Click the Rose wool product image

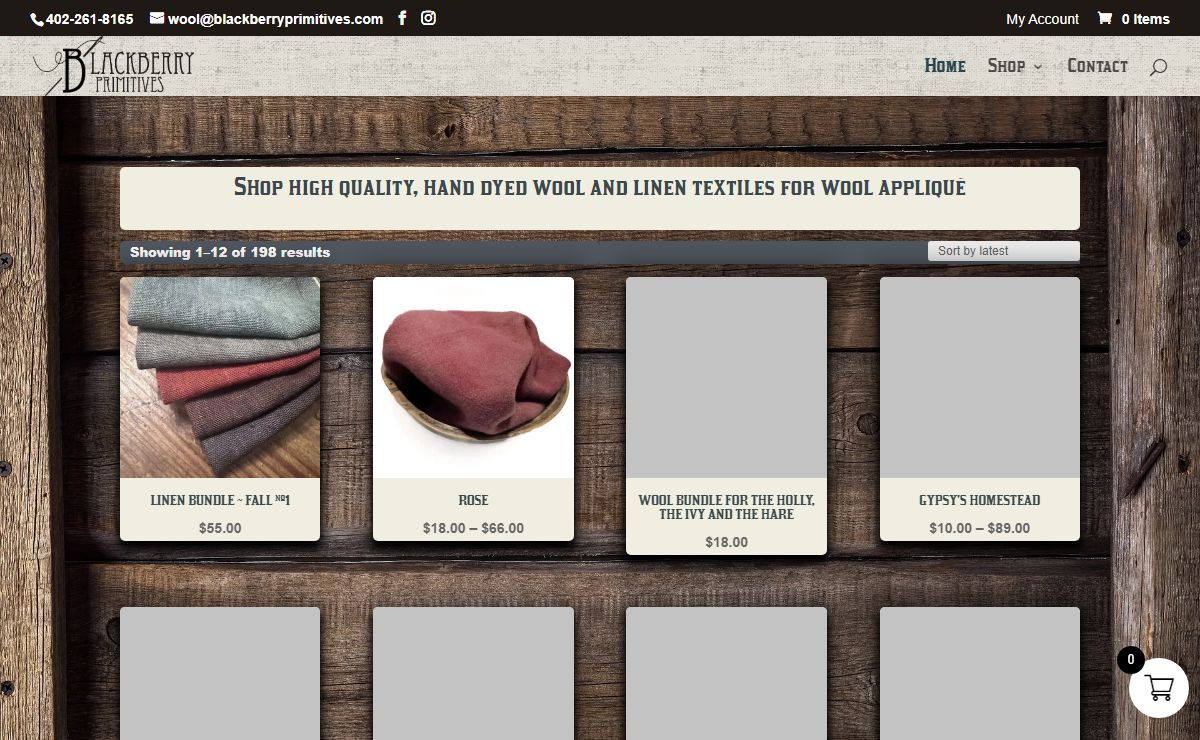pos(473,377)
